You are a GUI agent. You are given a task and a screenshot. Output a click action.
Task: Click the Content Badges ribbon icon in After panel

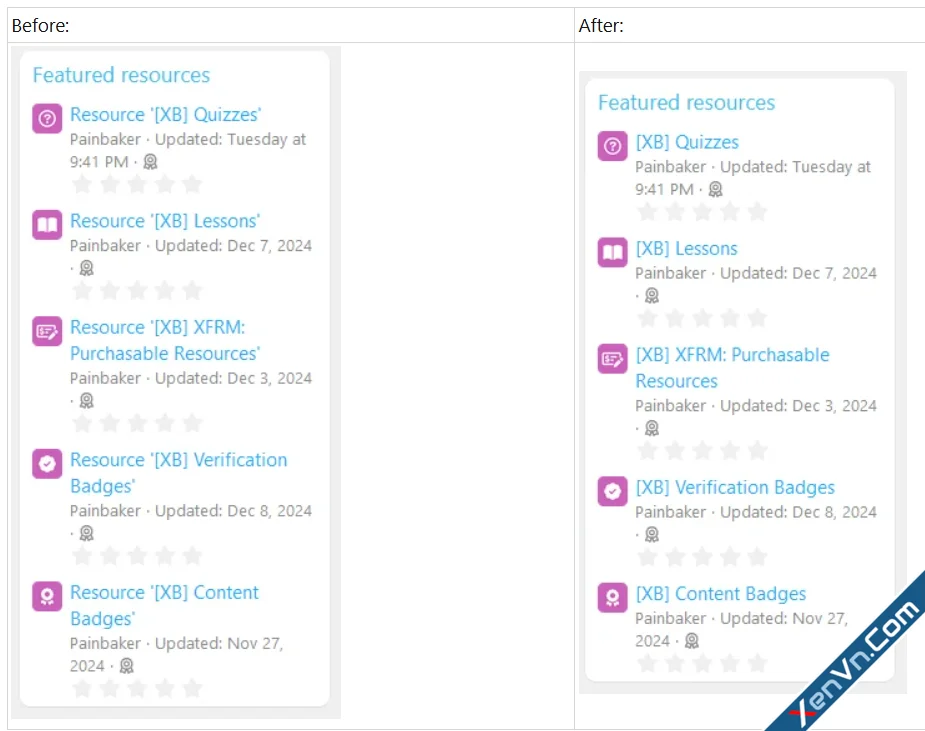pos(612,598)
